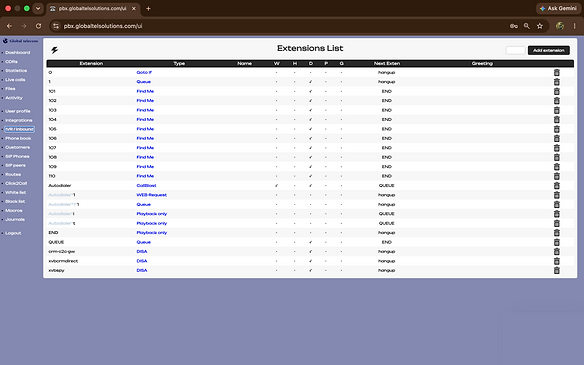Open the CallBlast type link
The height and width of the screenshot is (365, 584).
[146, 185]
